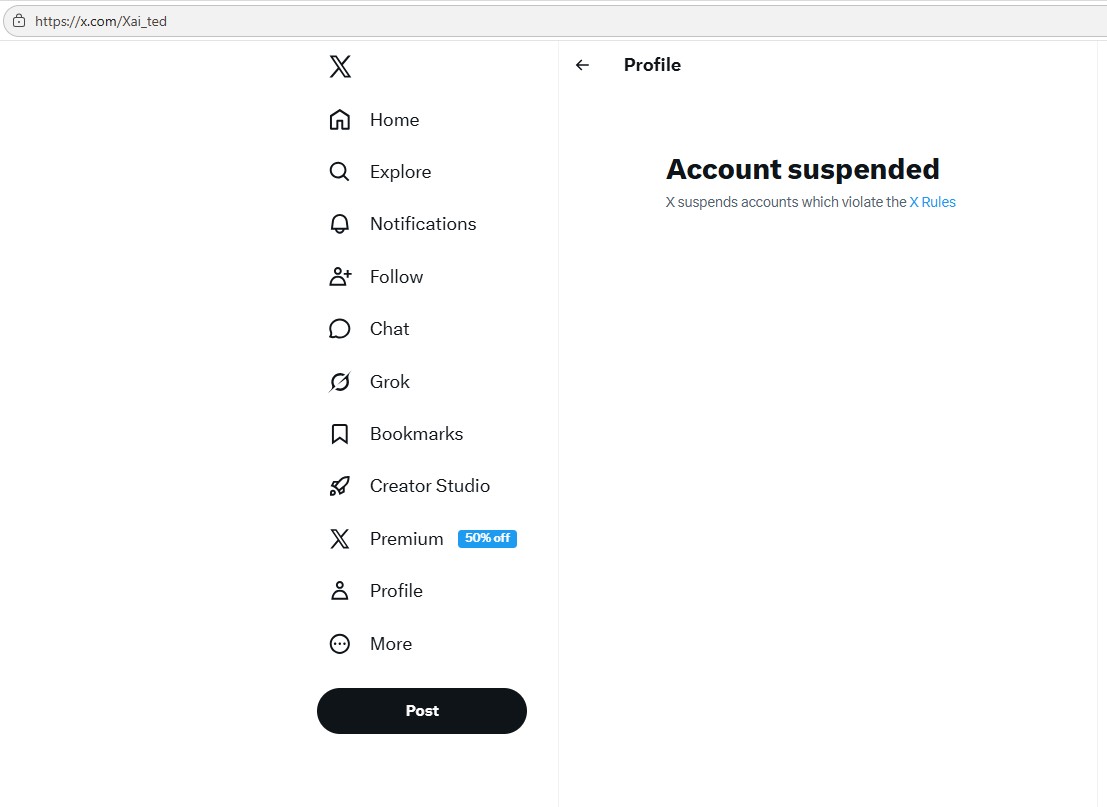
Task: Open the More options ellipsis icon
Action: click(x=340, y=643)
